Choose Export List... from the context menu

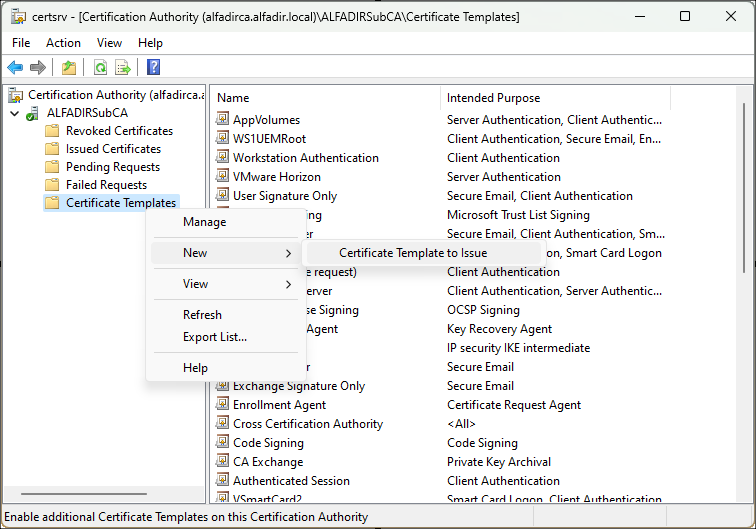[226, 337]
